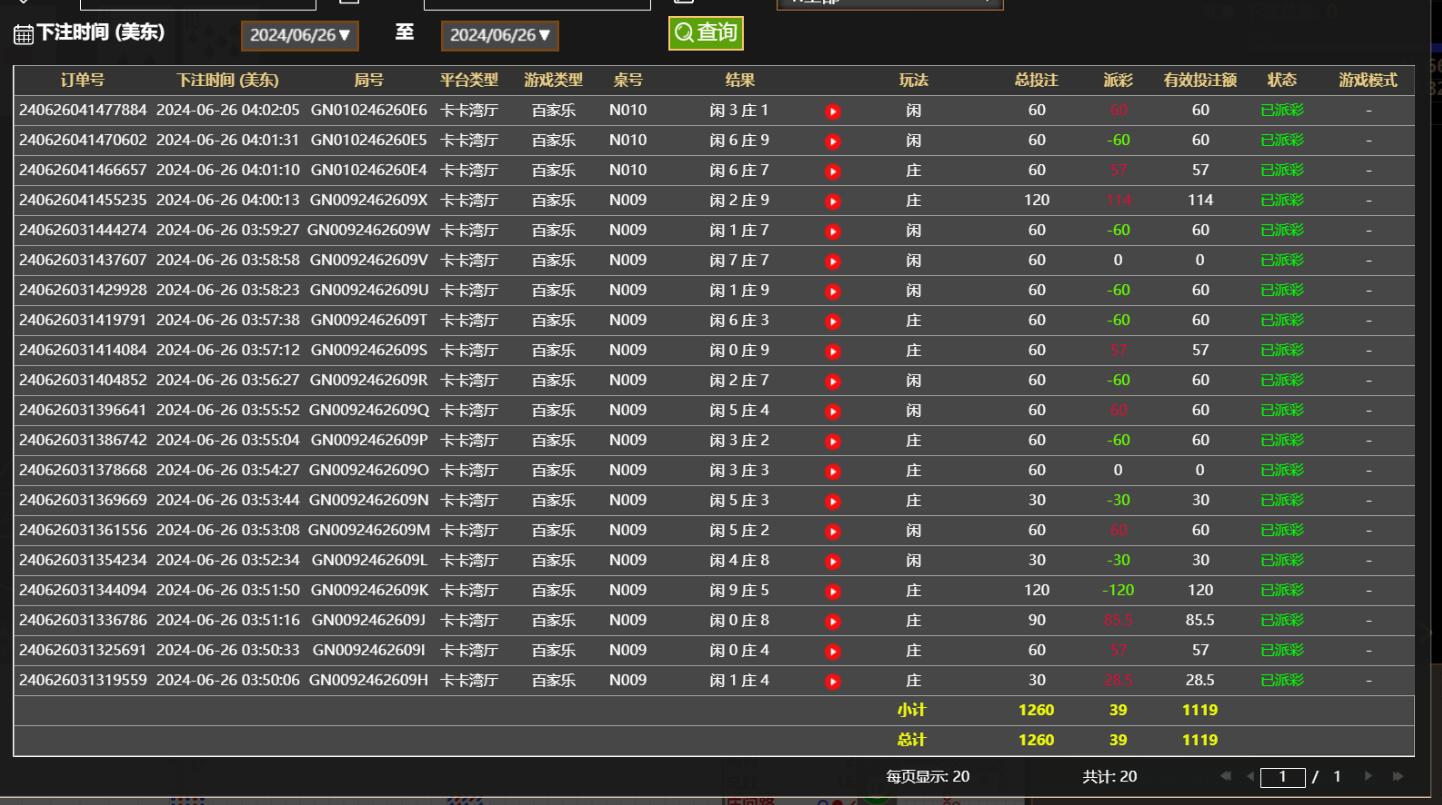This screenshot has height=805, width=1442.
Task: Select the 总投注 column header
Action: coord(1036,81)
